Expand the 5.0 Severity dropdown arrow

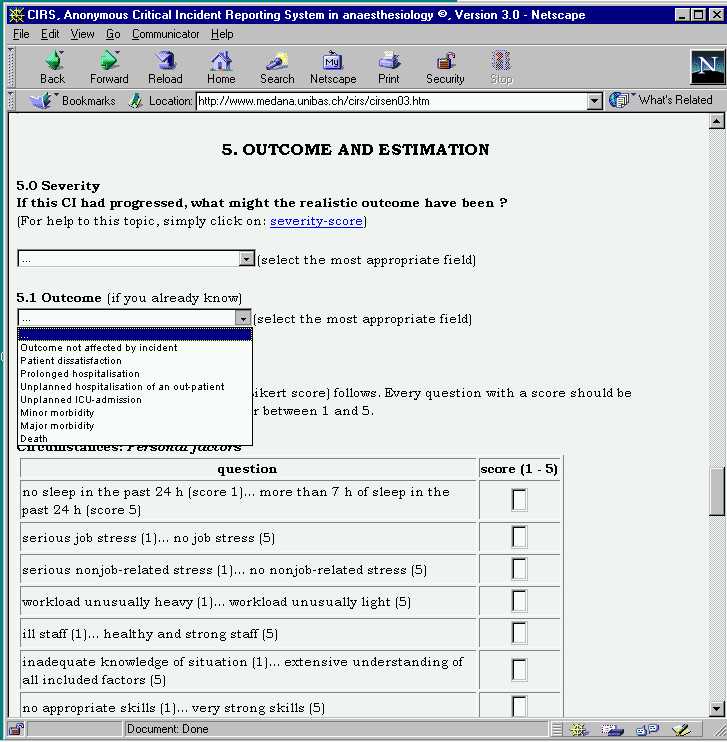point(246,259)
